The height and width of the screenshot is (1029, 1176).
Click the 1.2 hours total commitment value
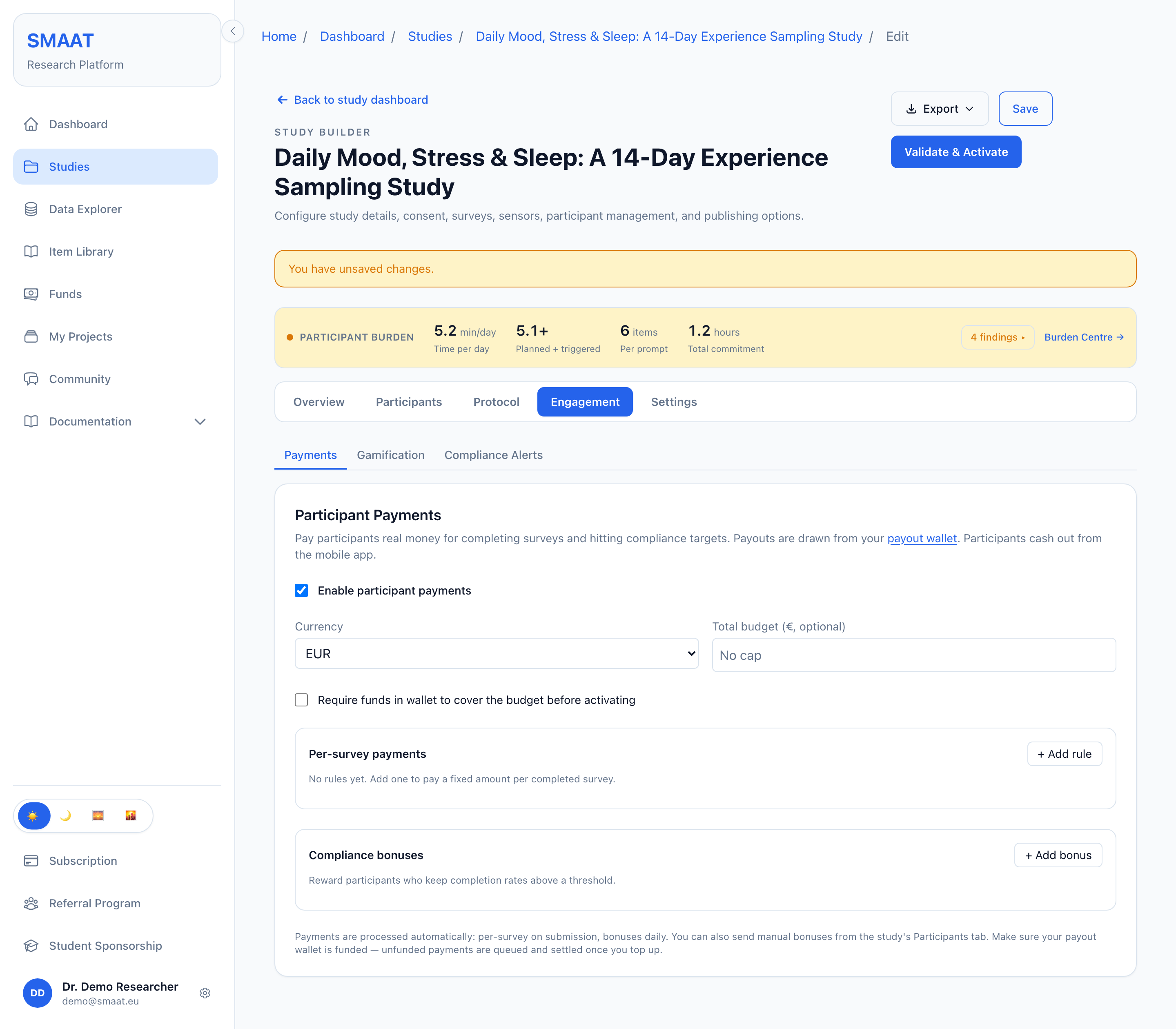point(714,331)
